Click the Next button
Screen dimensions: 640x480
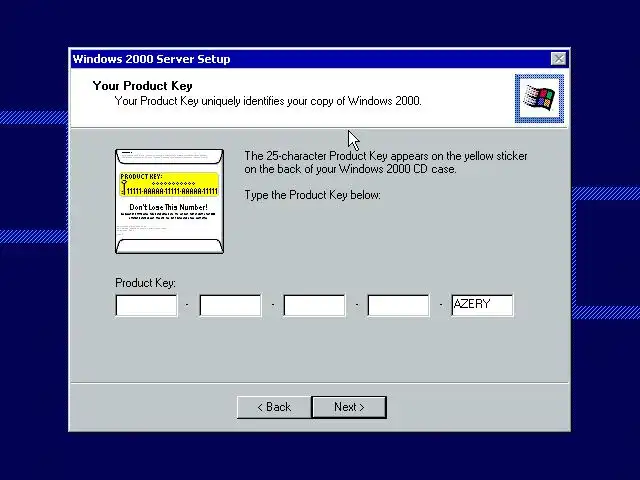pos(349,407)
